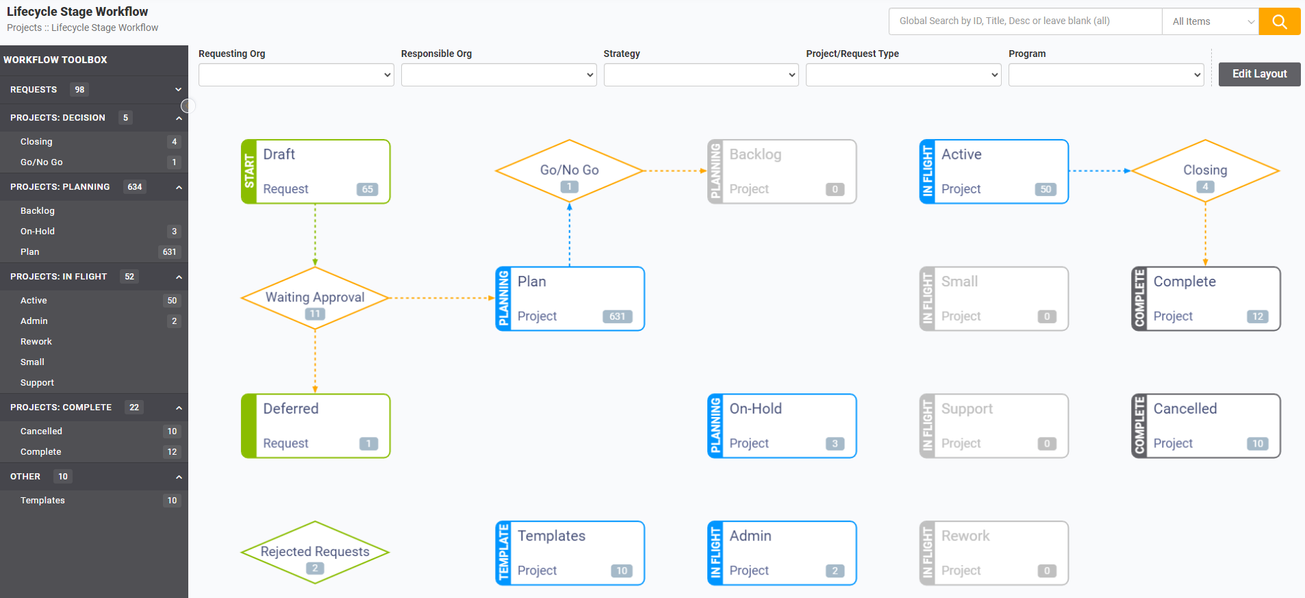This screenshot has height=598, width=1305.
Task: Open the Requesting Org dropdown
Action: coord(295,74)
